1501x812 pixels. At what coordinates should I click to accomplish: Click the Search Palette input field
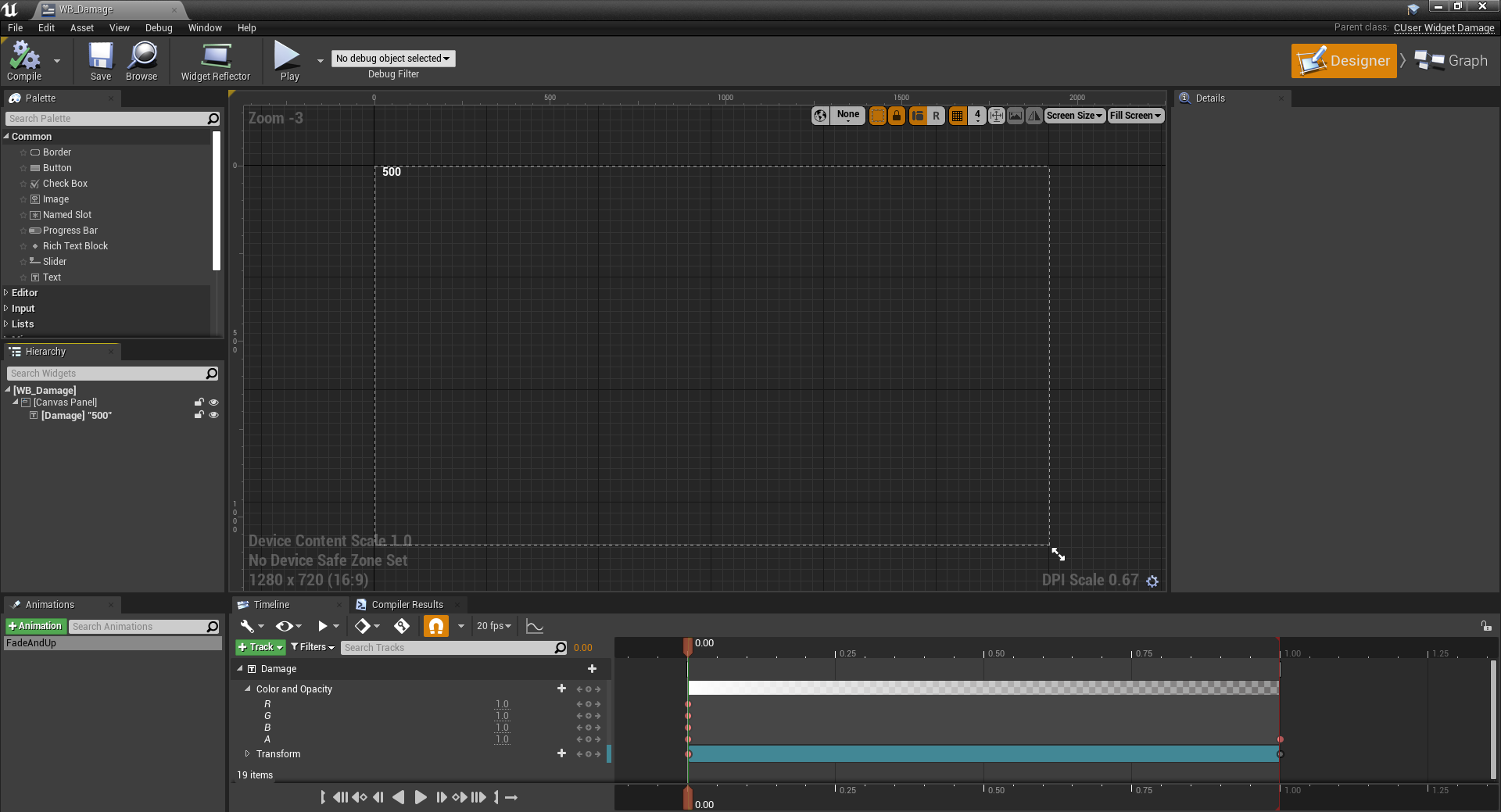coord(106,119)
